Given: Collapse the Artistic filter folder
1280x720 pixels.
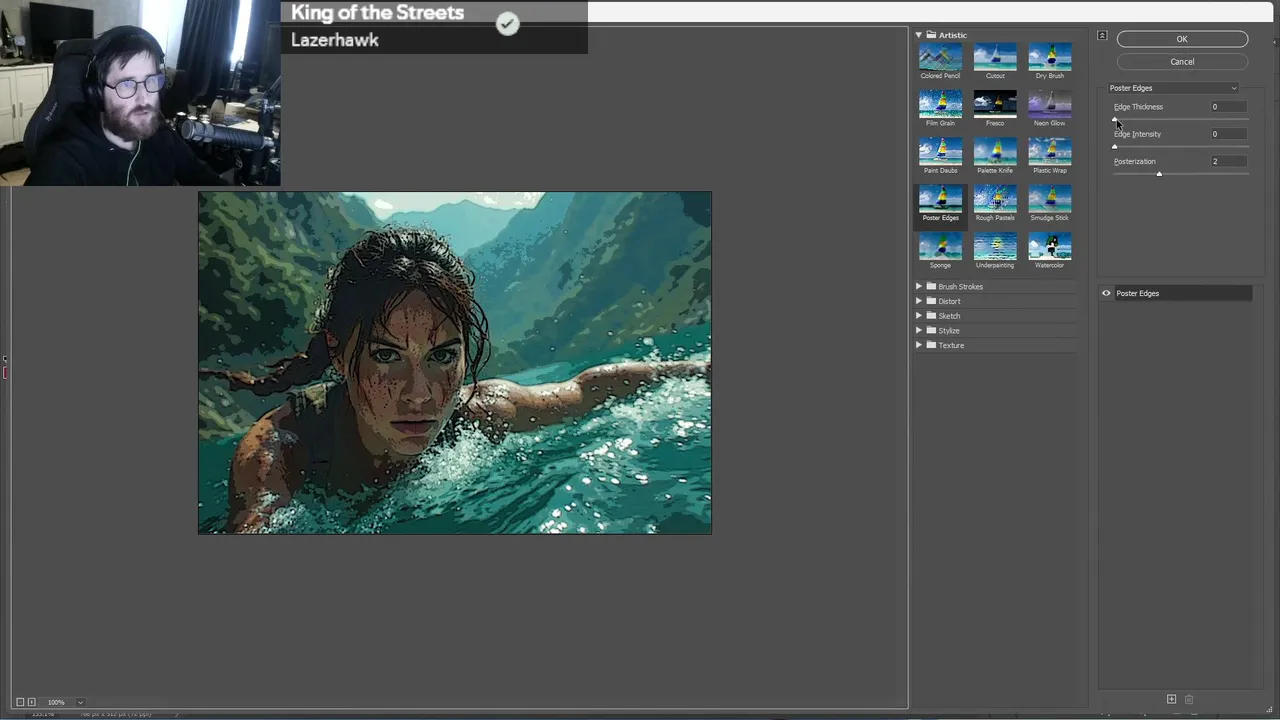Looking at the screenshot, I should click(918, 35).
